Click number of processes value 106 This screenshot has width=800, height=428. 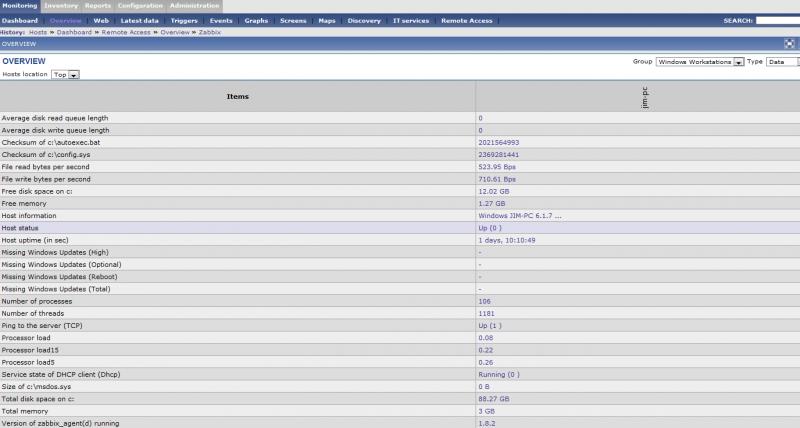[x=484, y=301]
